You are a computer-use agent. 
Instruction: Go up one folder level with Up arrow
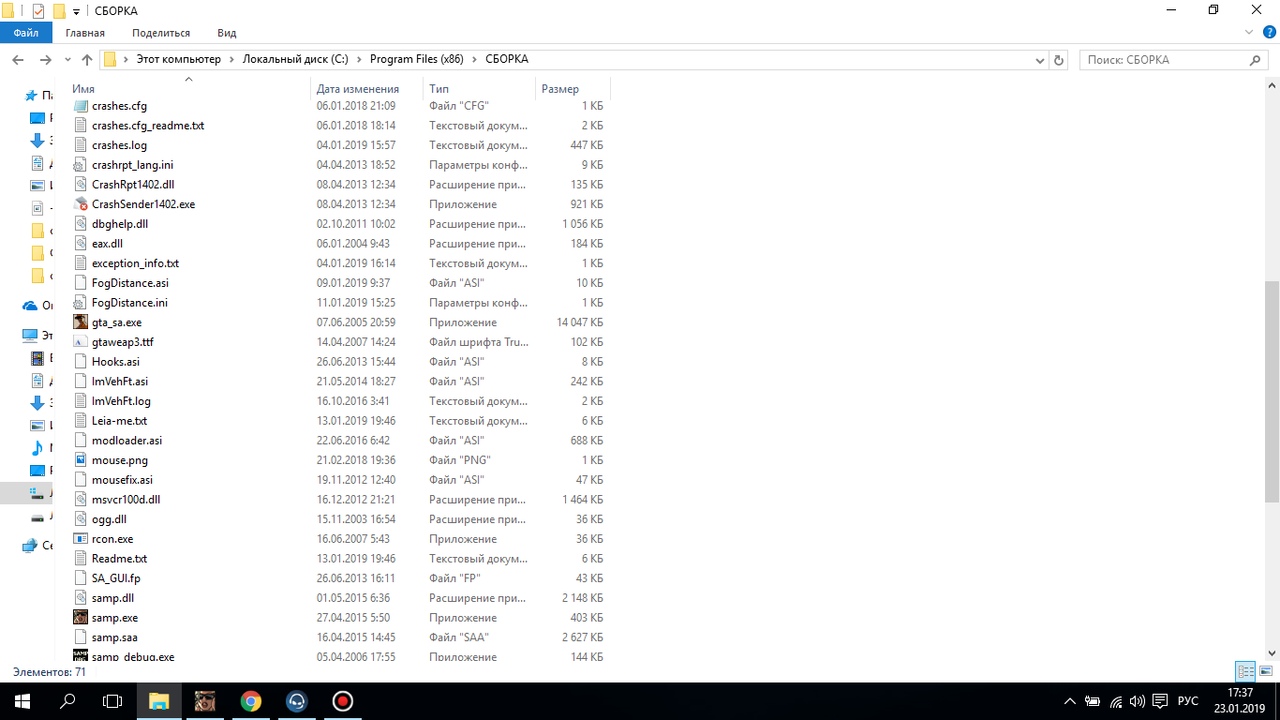[x=87, y=60]
